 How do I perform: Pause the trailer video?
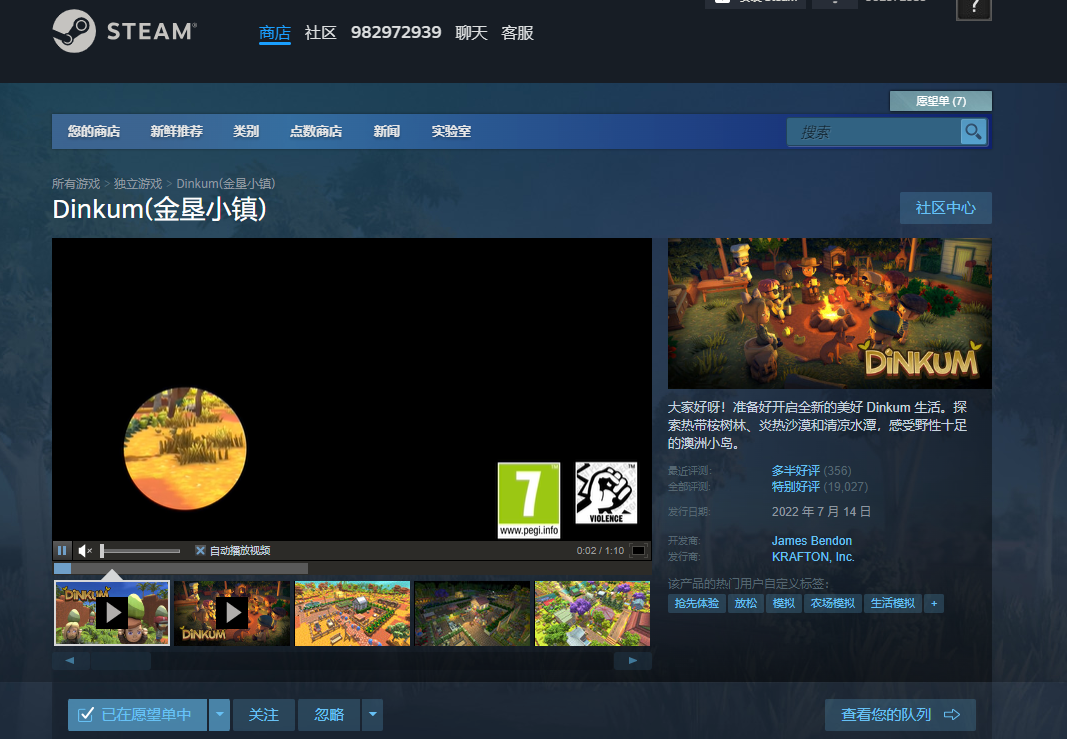(x=62, y=551)
